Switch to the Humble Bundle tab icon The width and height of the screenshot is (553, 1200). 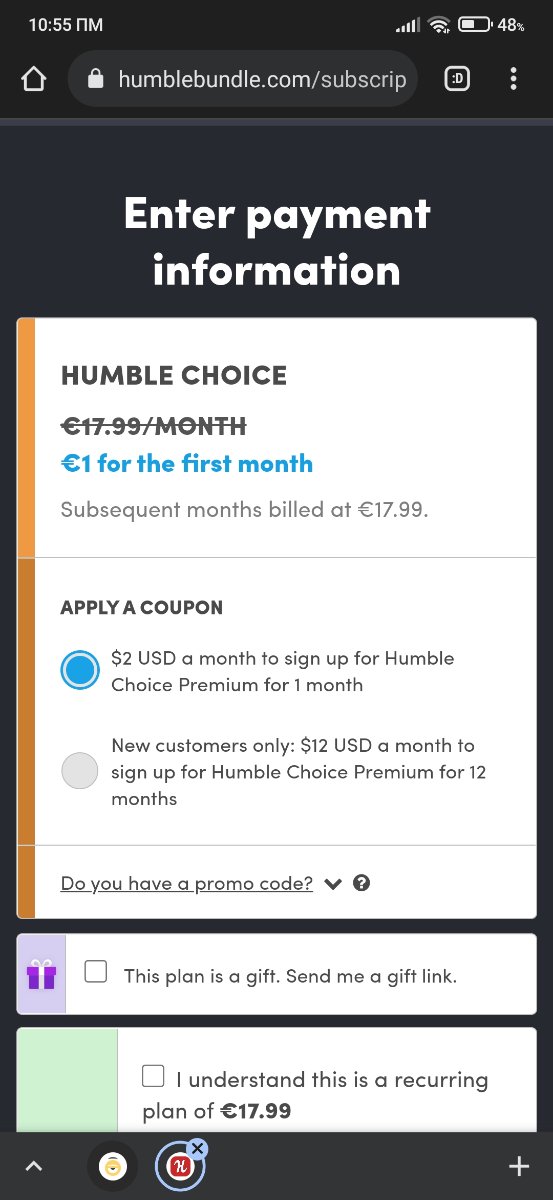click(179, 1166)
